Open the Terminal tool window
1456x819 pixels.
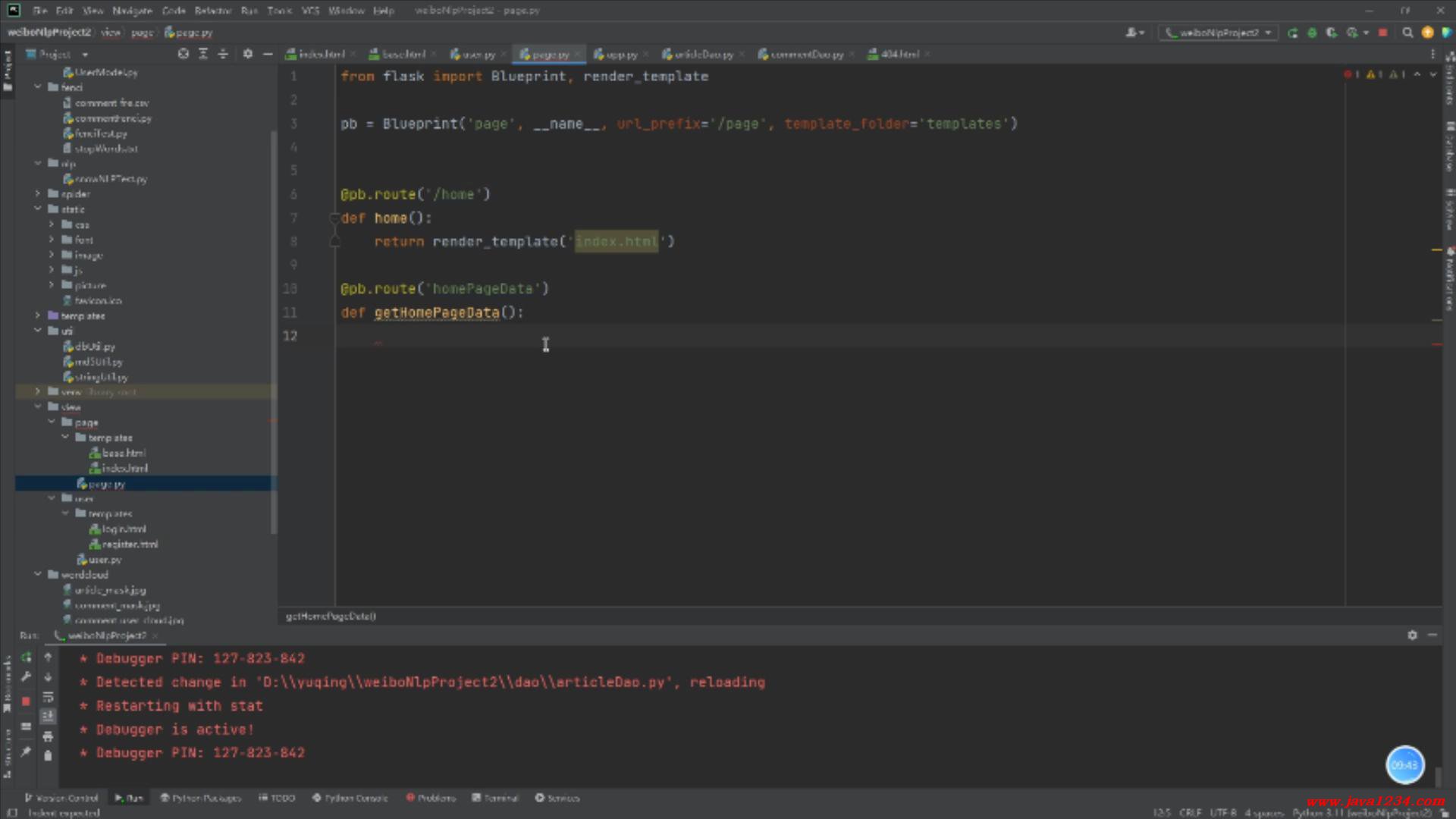point(495,798)
